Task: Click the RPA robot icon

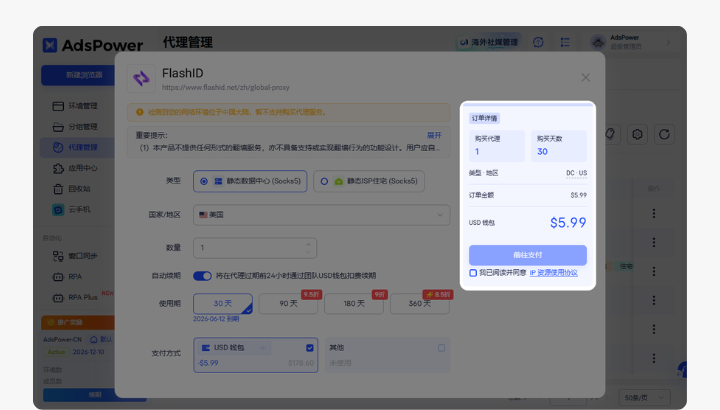Action: [x=58, y=277]
